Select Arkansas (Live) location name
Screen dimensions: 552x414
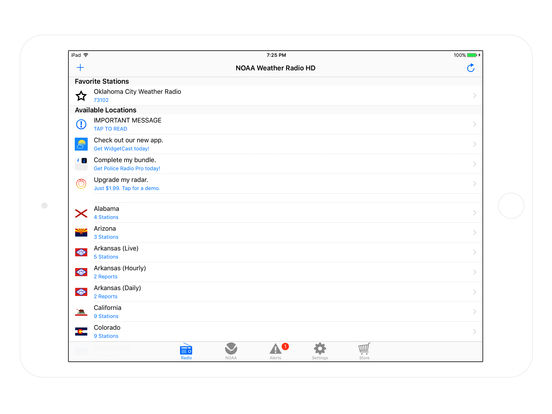pos(116,248)
